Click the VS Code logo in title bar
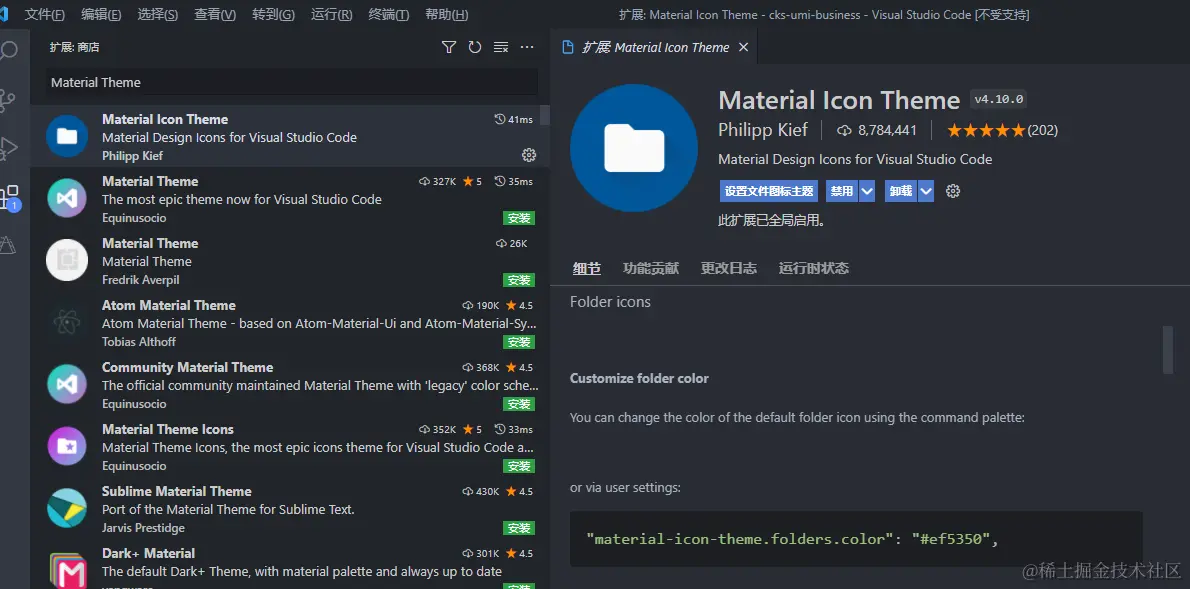The image size is (1190, 589). click(4, 14)
